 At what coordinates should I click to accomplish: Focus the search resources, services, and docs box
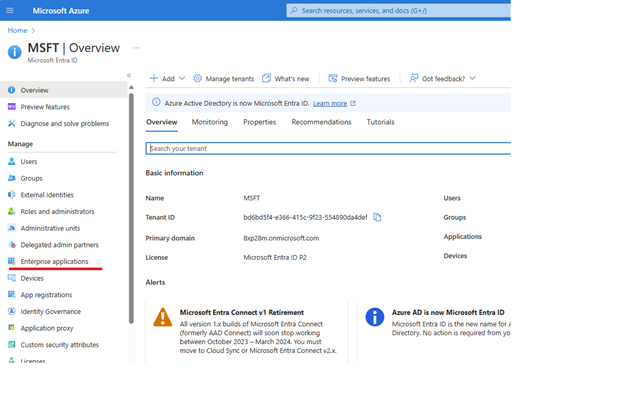coord(398,10)
